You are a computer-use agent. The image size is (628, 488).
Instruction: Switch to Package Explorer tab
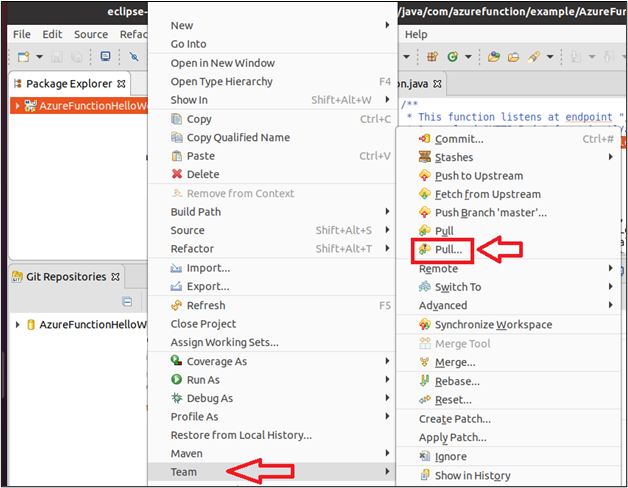69,84
